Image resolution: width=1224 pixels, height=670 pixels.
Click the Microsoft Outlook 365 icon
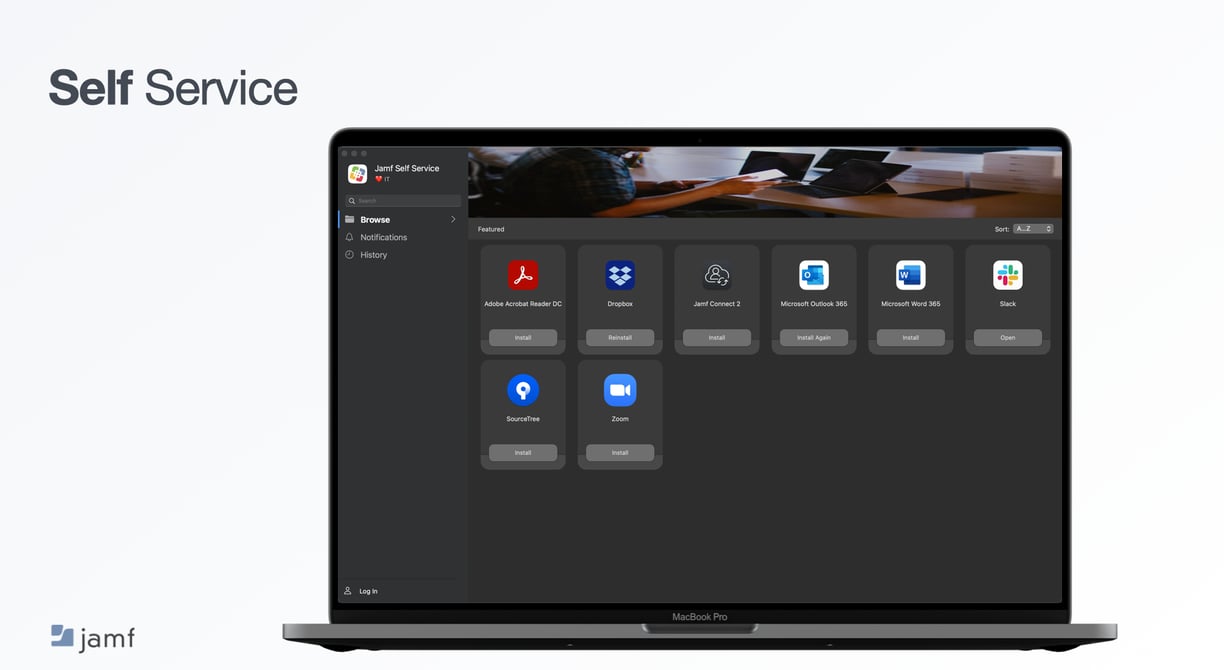pos(814,275)
